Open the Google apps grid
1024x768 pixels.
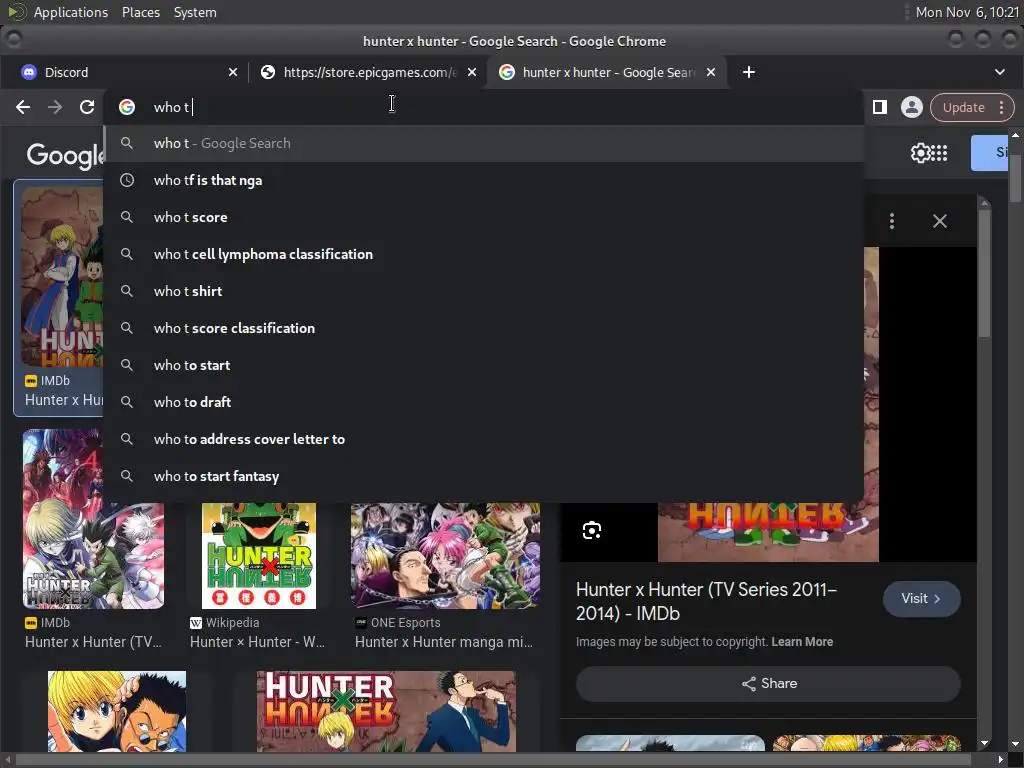tap(938, 153)
